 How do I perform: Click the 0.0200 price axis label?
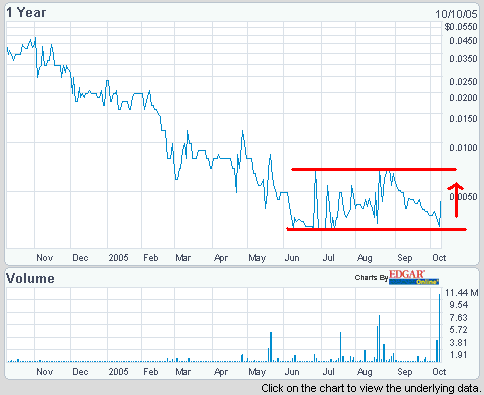463,98
